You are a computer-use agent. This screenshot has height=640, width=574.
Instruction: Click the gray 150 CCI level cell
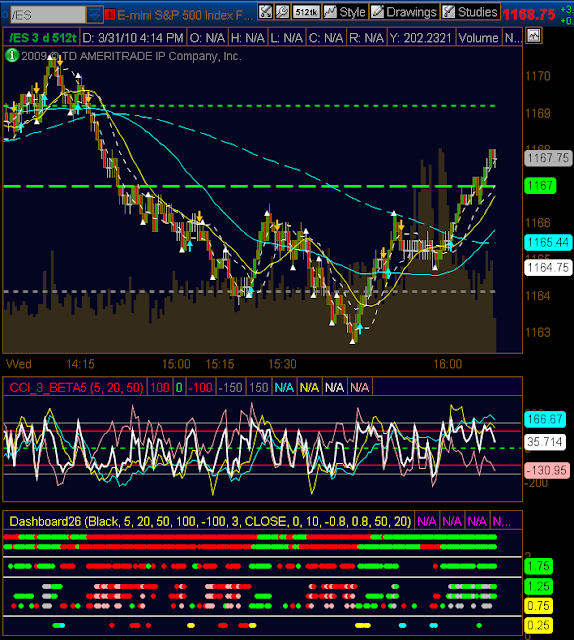click(x=259, y=387)
